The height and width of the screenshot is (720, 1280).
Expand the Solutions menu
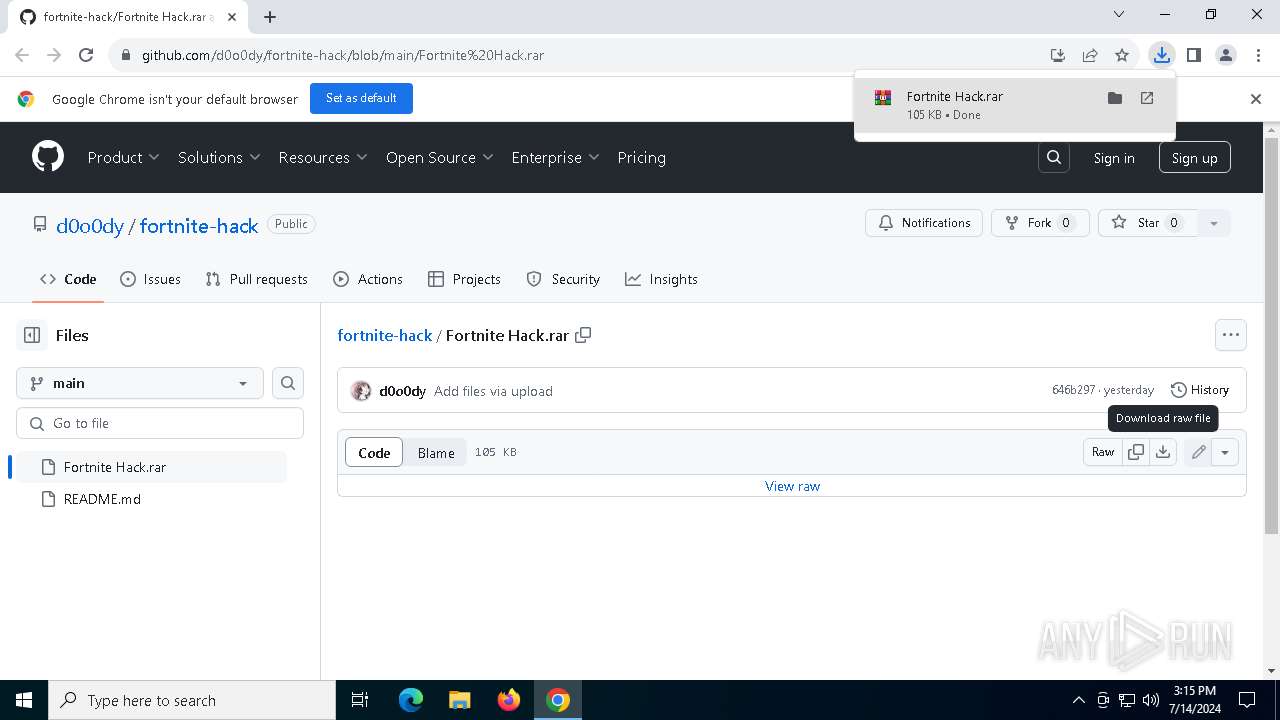(x=219, y=157)
